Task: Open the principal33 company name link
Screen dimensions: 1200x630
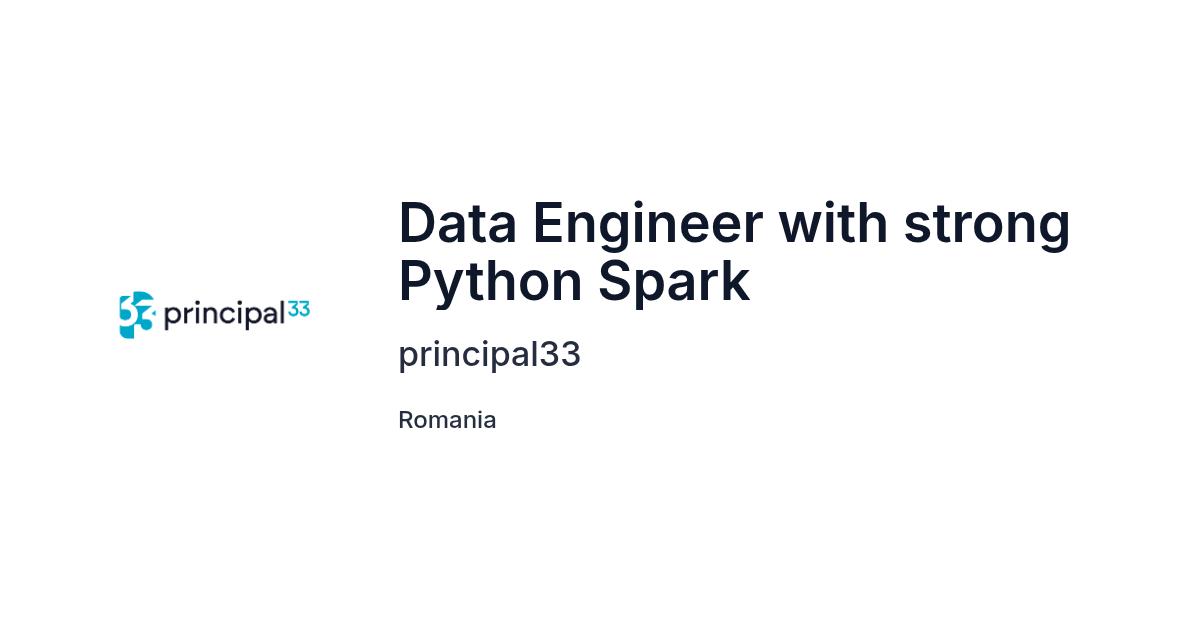Action: 489,356
